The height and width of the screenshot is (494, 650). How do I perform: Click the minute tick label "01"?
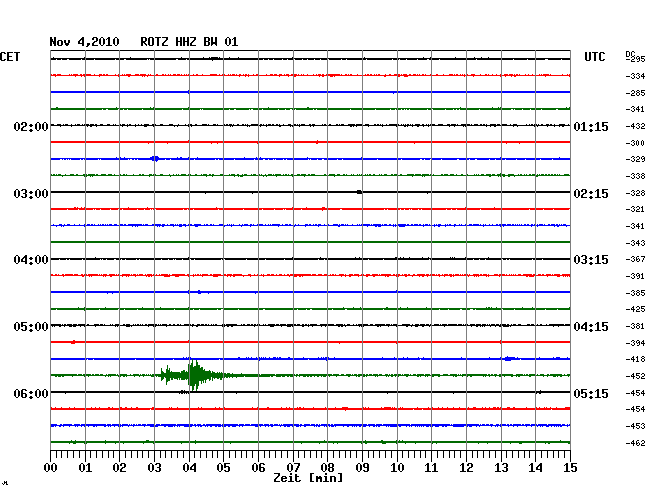coord(85,467)
